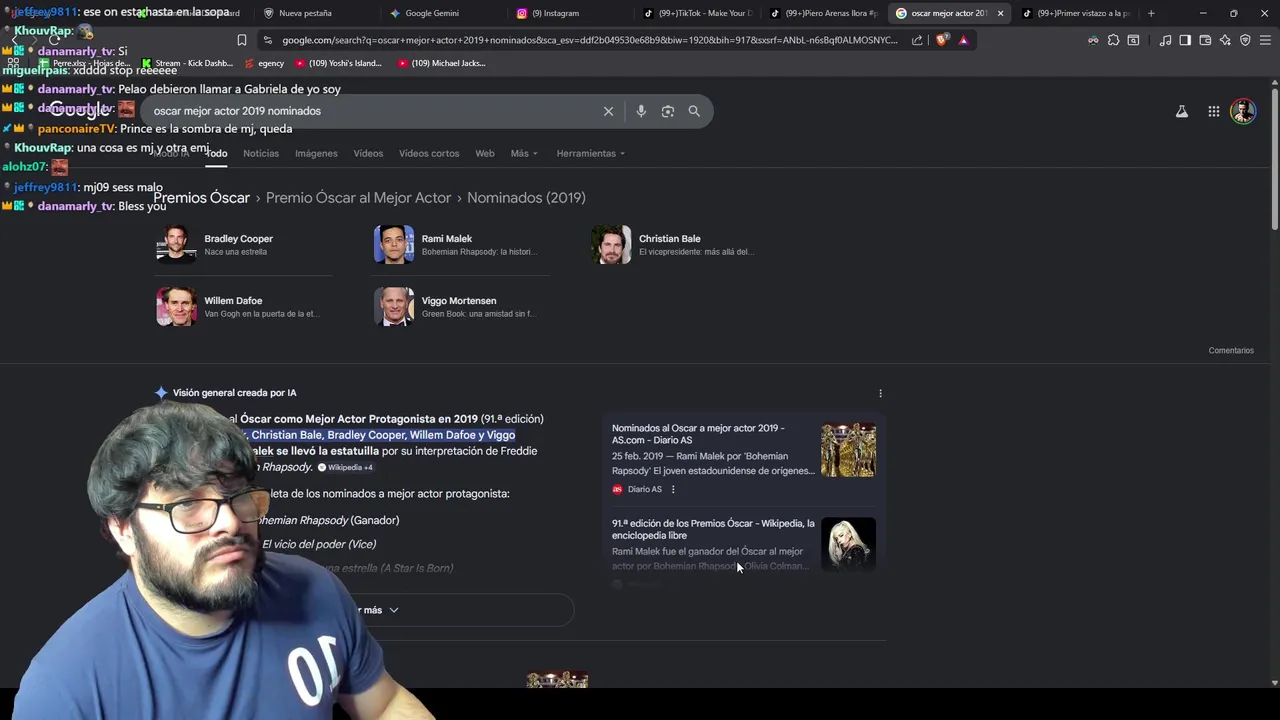The height and width of the screenshot is (720, 1280).
Task: Switch to the Web tab
Action: click(x=485, y=153)
